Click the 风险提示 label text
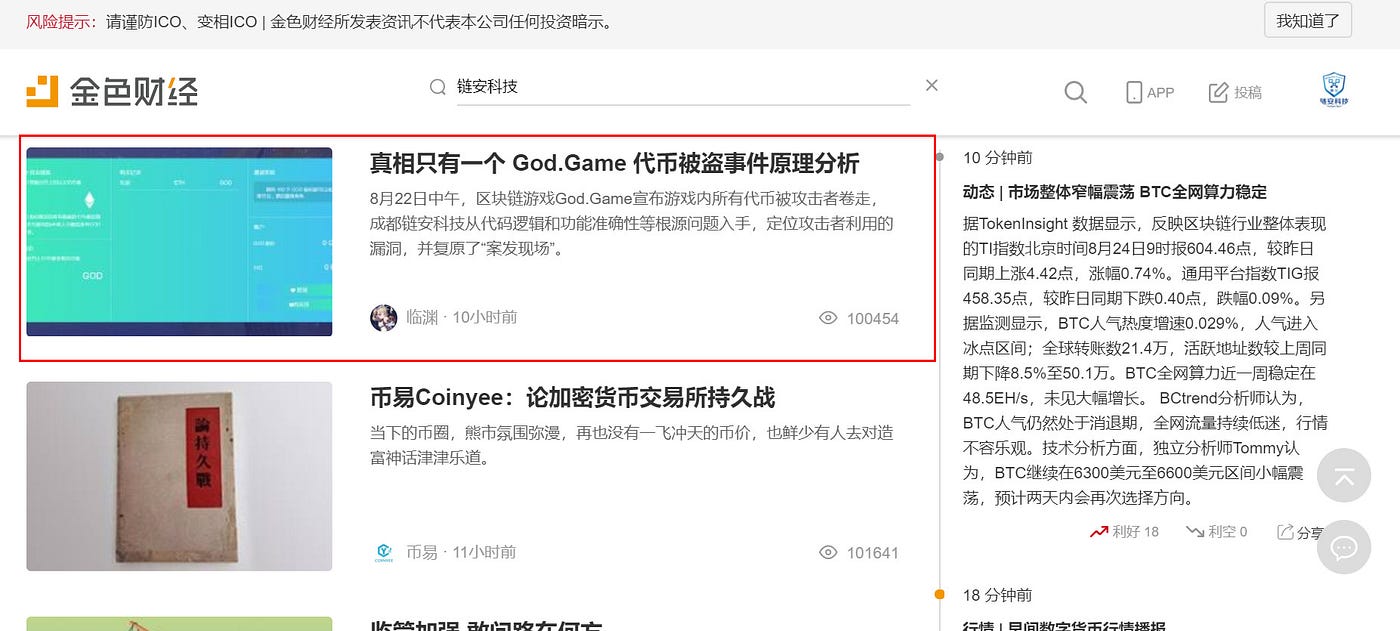 tap(61, 22)
